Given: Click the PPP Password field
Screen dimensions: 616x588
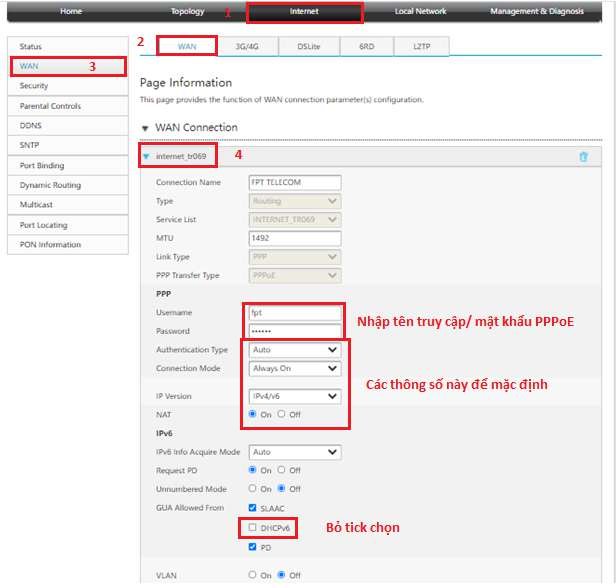Looking at the screenshot, I should click(295, 331).
